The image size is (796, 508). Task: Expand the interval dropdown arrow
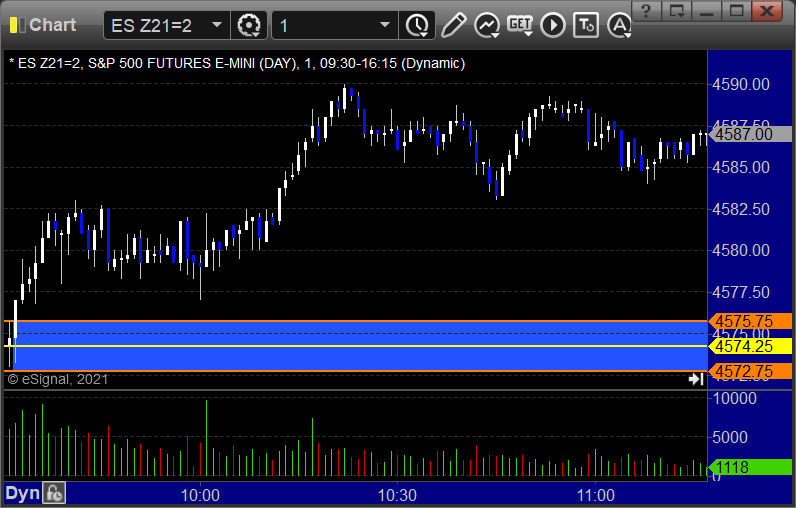385,25
